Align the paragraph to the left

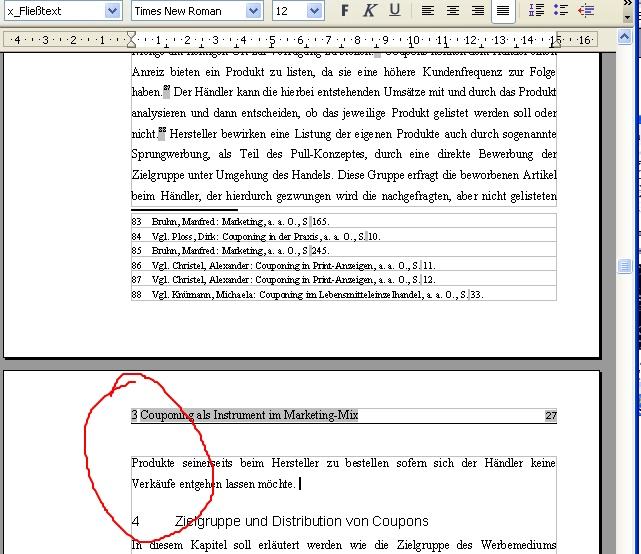pos(428,11)
